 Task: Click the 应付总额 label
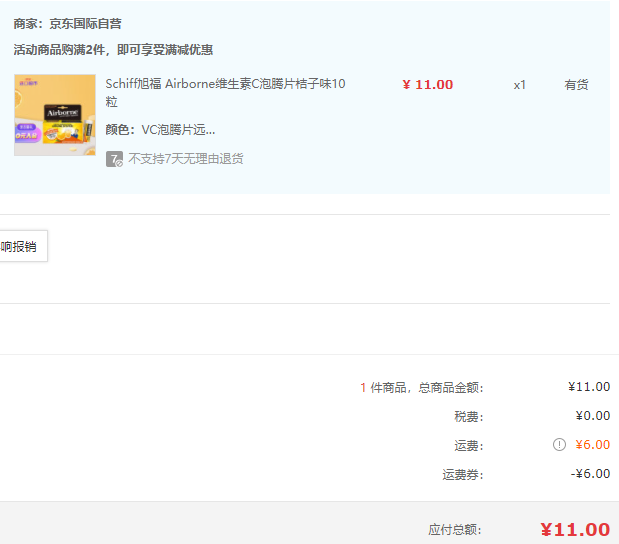[x=455, y=529]
